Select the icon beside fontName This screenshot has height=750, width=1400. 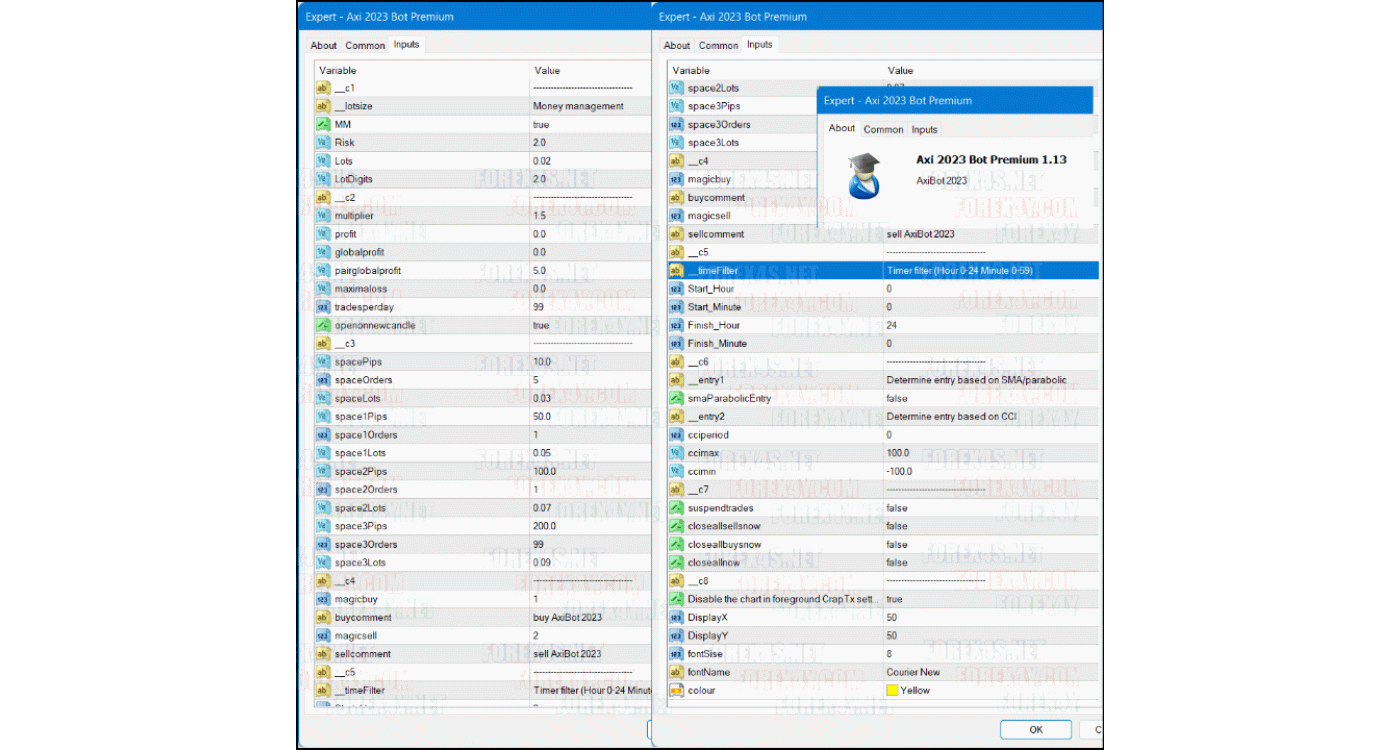[x=677, y=672]
